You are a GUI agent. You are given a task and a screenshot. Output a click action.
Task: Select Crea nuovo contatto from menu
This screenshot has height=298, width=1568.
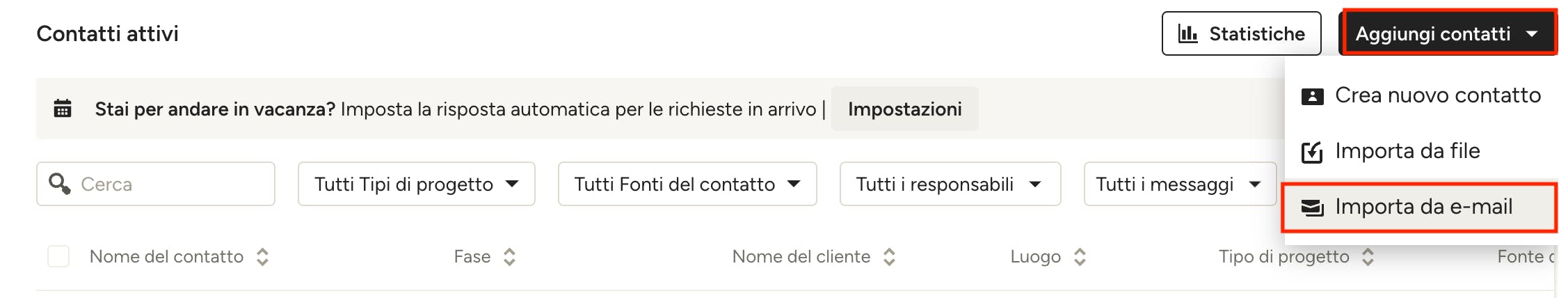coord(1437,95)
